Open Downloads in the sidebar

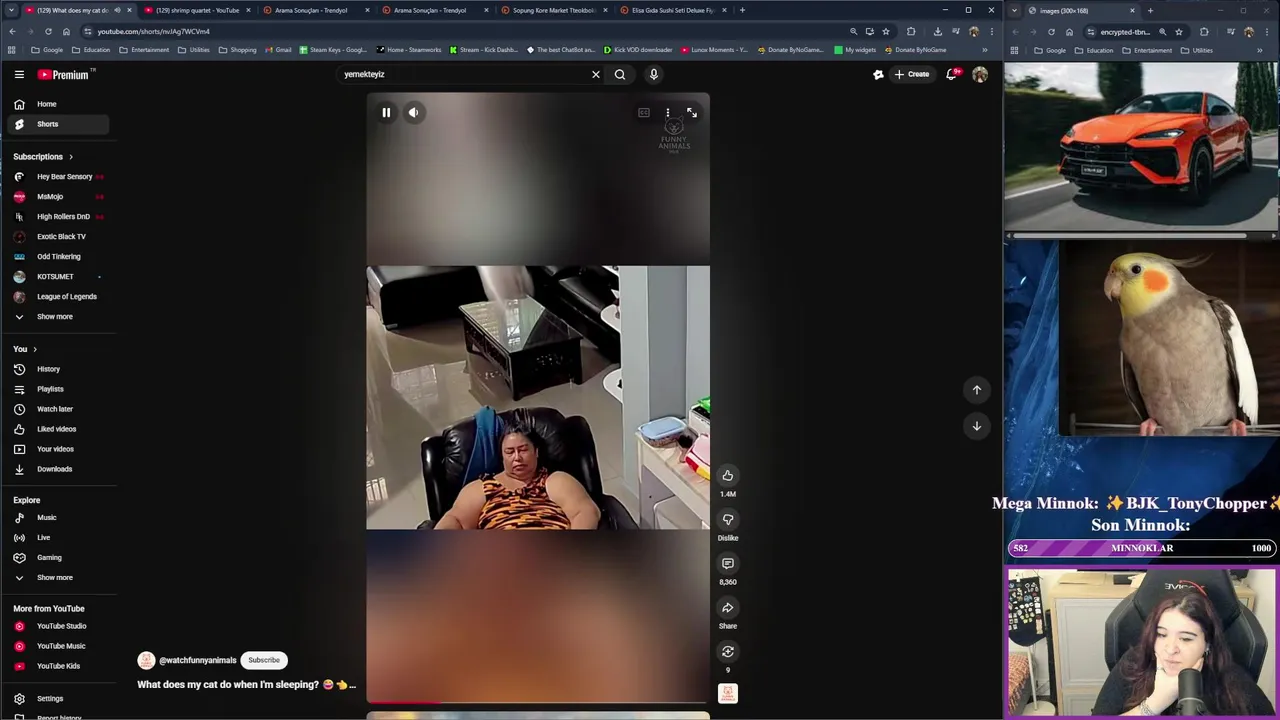click(x=60, y=469)
